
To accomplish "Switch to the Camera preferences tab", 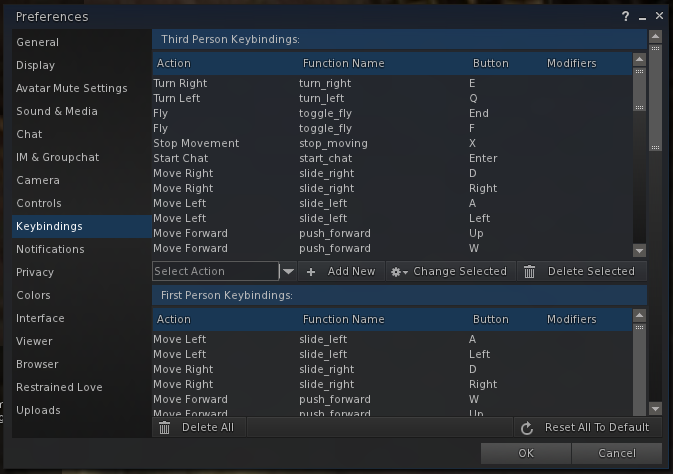I will [38, 180].
